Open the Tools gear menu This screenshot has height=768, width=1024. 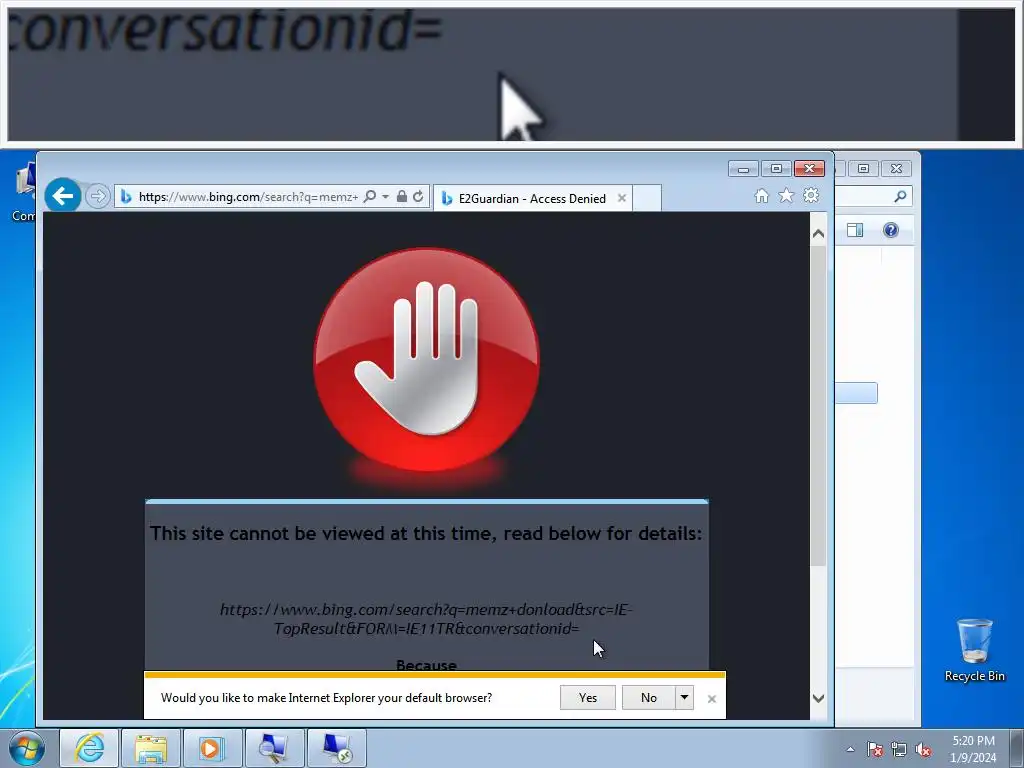click(811, 195)
